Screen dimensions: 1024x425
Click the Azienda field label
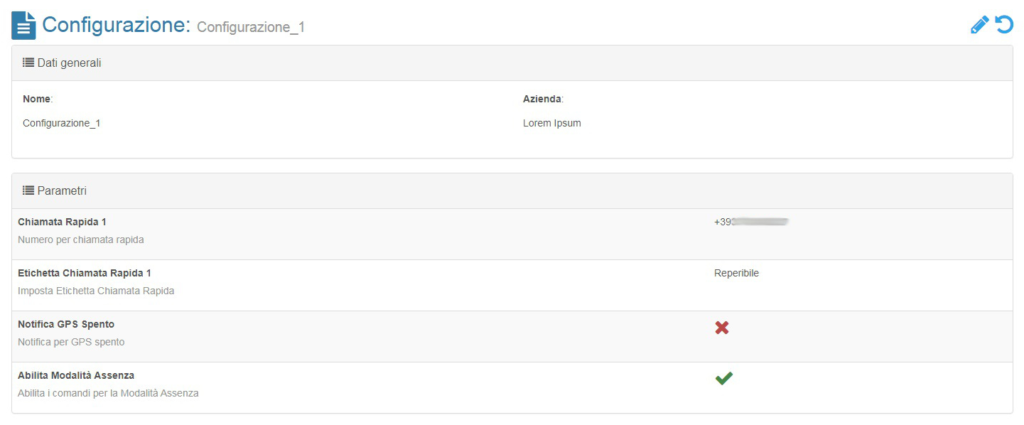(543, 99)
